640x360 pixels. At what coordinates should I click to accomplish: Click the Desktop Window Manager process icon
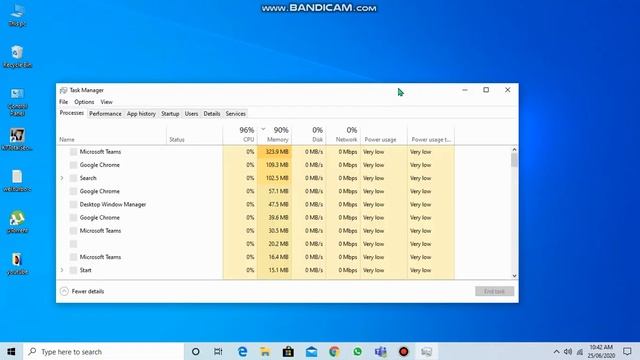tap(73, 204)
